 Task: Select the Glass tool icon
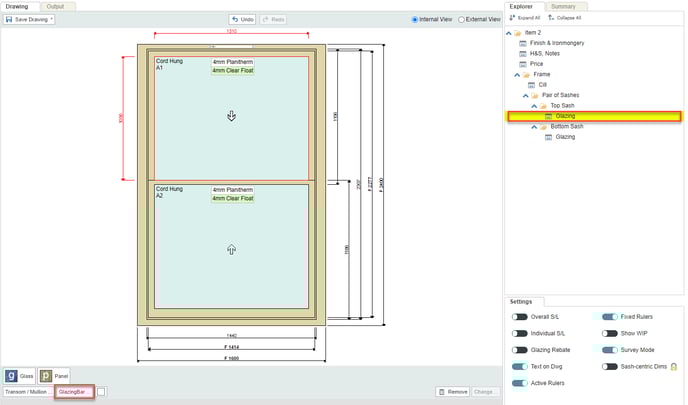(11, 376)
